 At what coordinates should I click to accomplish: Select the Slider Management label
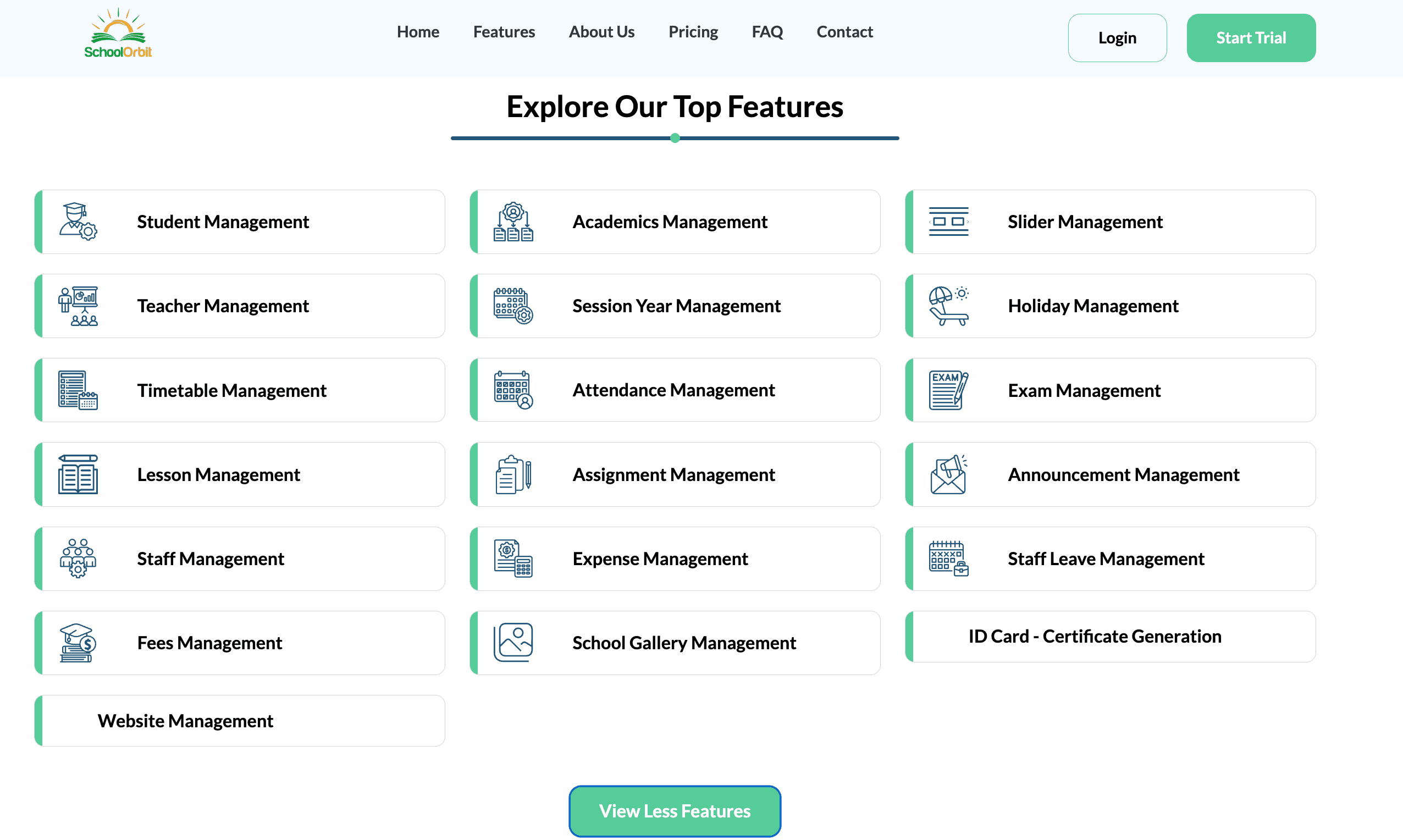pyautogui.click(x=1085, y=222)
